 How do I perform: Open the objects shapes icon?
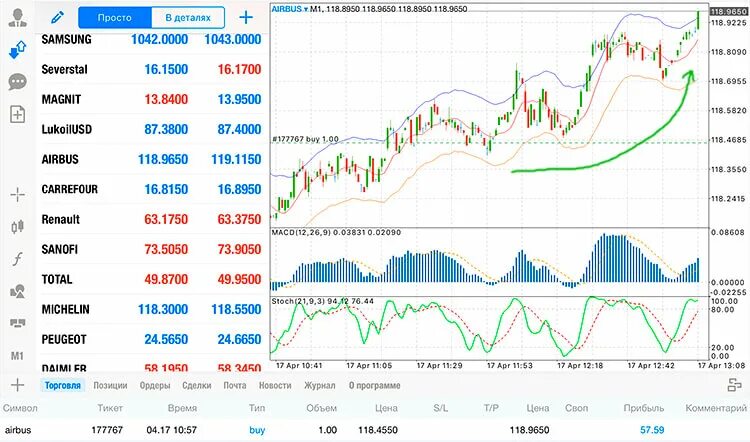pos(18,291)
